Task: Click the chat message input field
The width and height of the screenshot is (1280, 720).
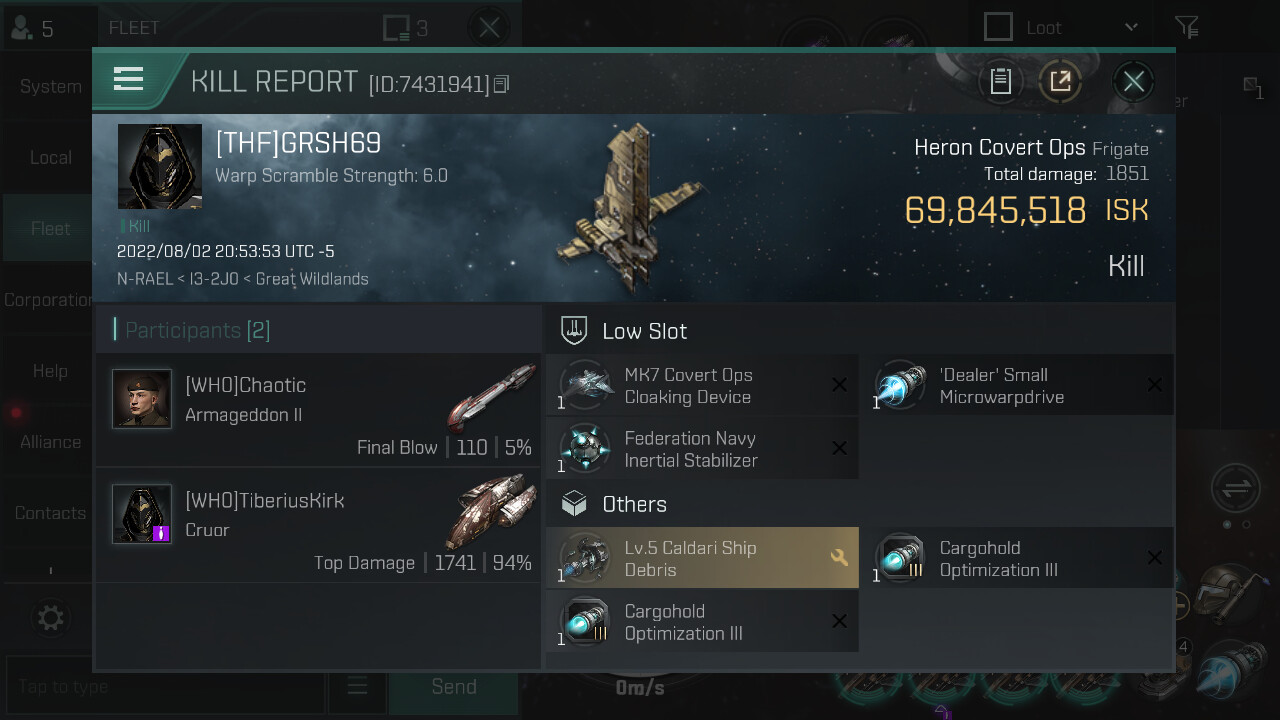Action: [166, 686]
